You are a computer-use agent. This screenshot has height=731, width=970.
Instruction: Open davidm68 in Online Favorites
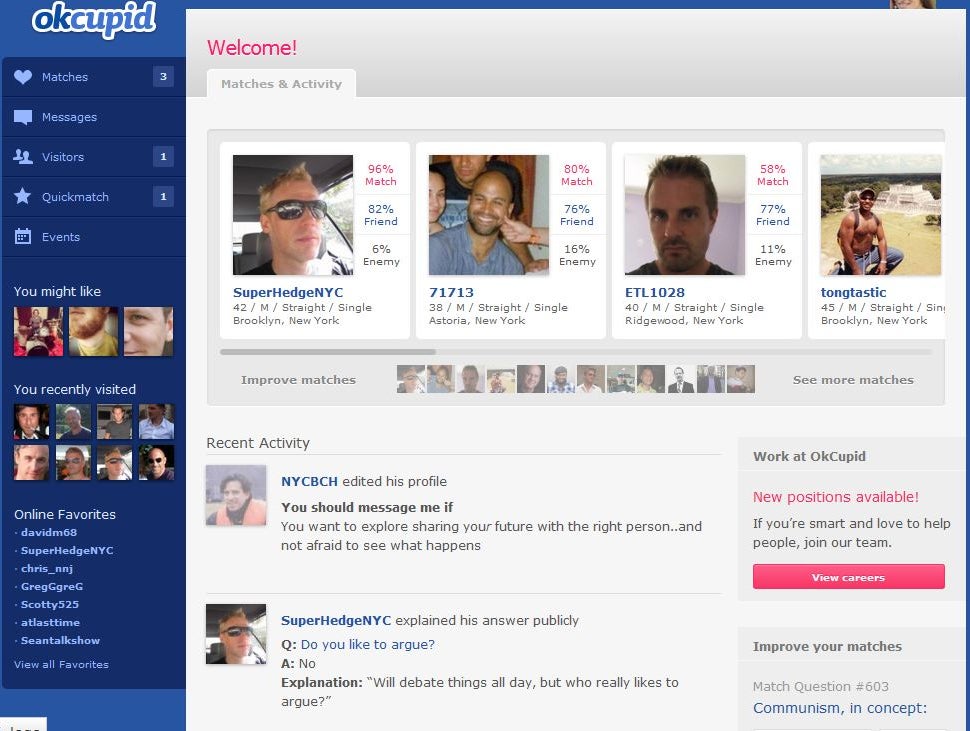click(x=48, y=533)
